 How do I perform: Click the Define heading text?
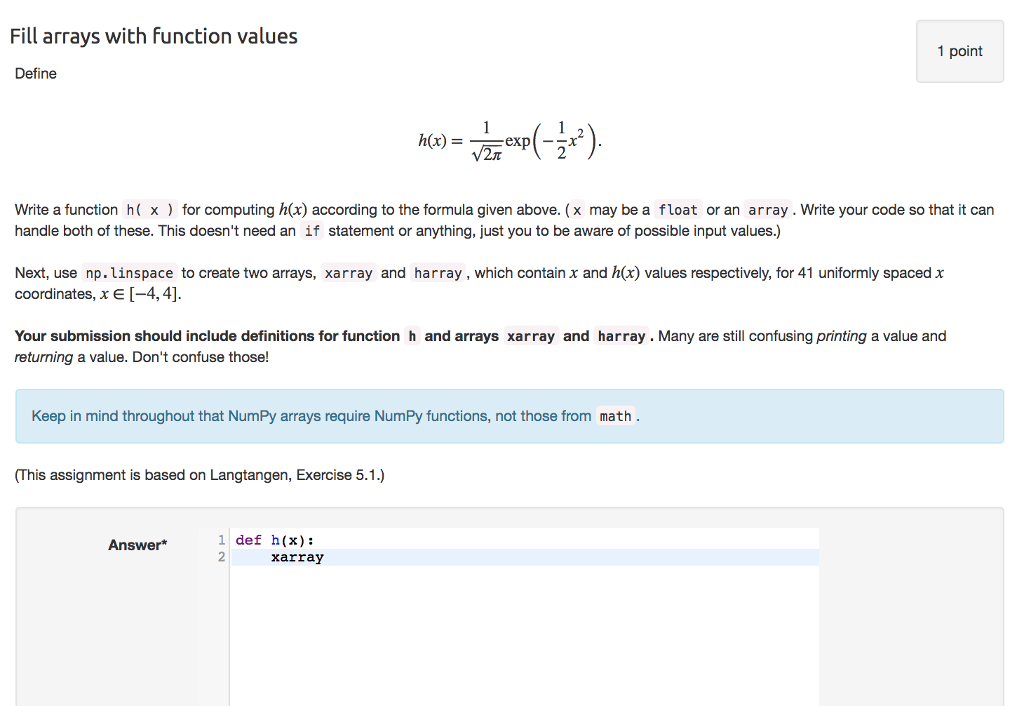click(x=35, y=73)
